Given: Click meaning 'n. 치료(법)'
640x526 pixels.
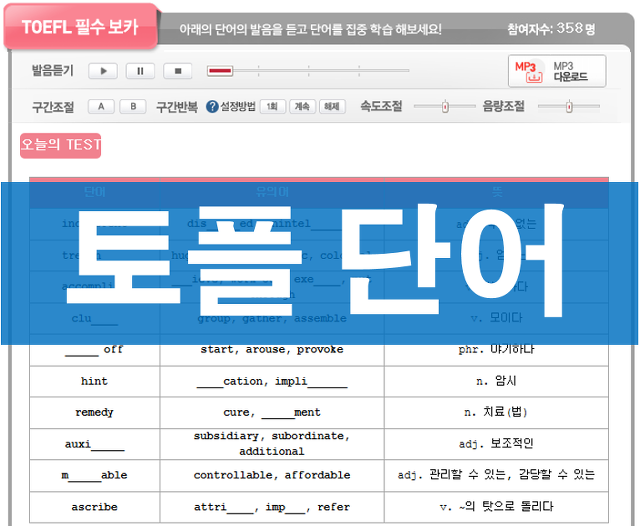Looking at the screenshot, I should tap(496, 412).
